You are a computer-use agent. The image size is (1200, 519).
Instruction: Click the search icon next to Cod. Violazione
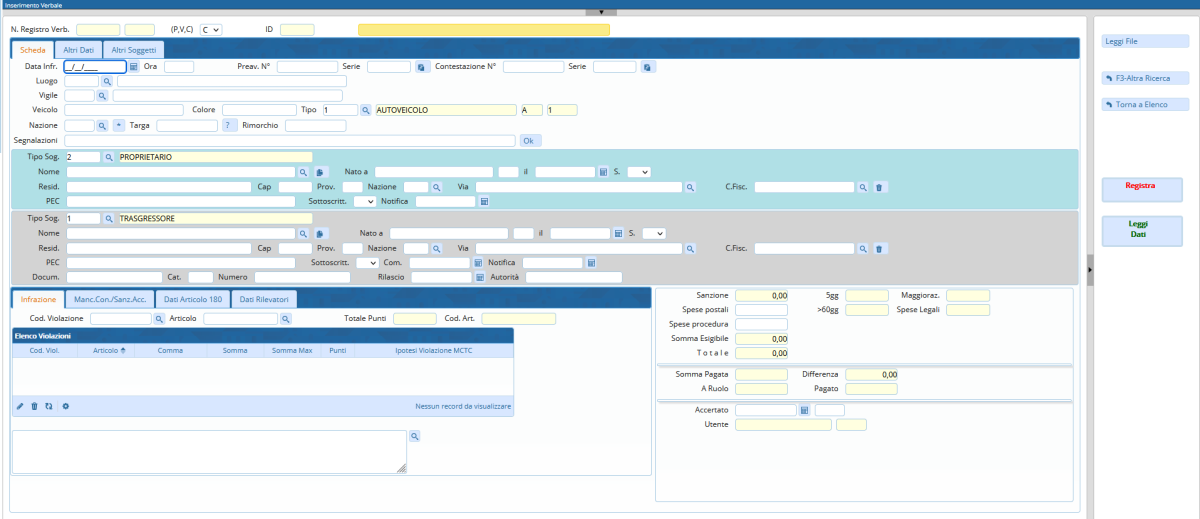coord(159,319)
